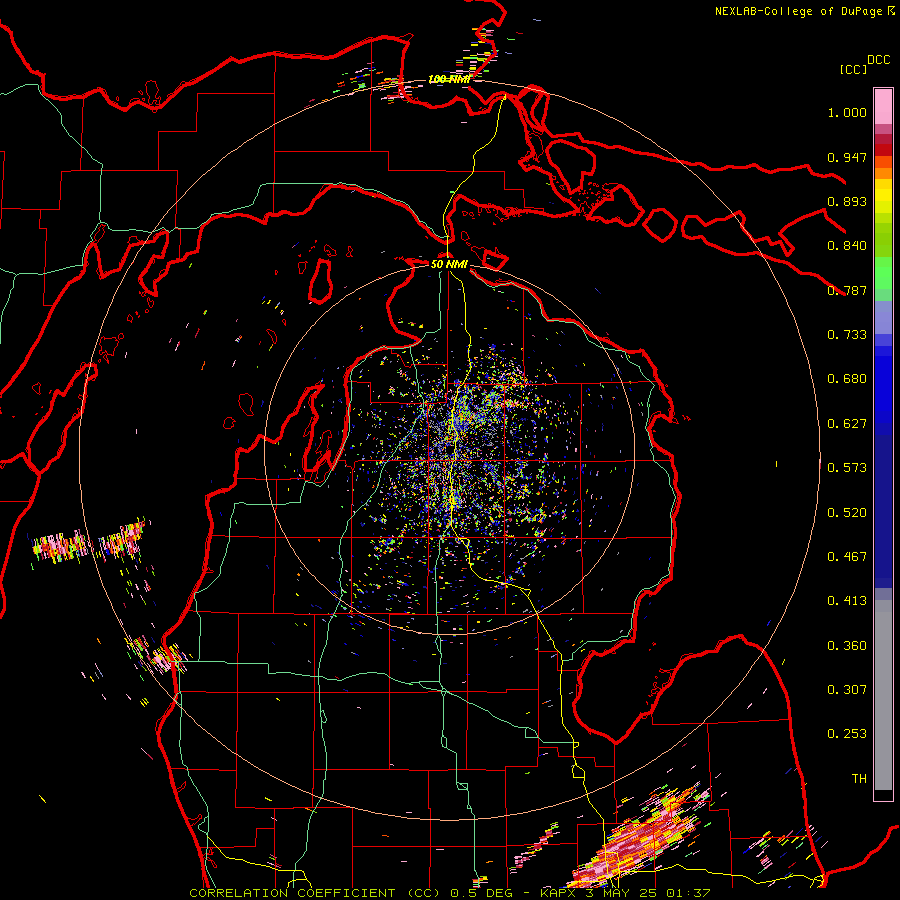This screenshot has height=900, width=900.
Task: Click the 100 NMI range ring label
Action: [449, 79]
